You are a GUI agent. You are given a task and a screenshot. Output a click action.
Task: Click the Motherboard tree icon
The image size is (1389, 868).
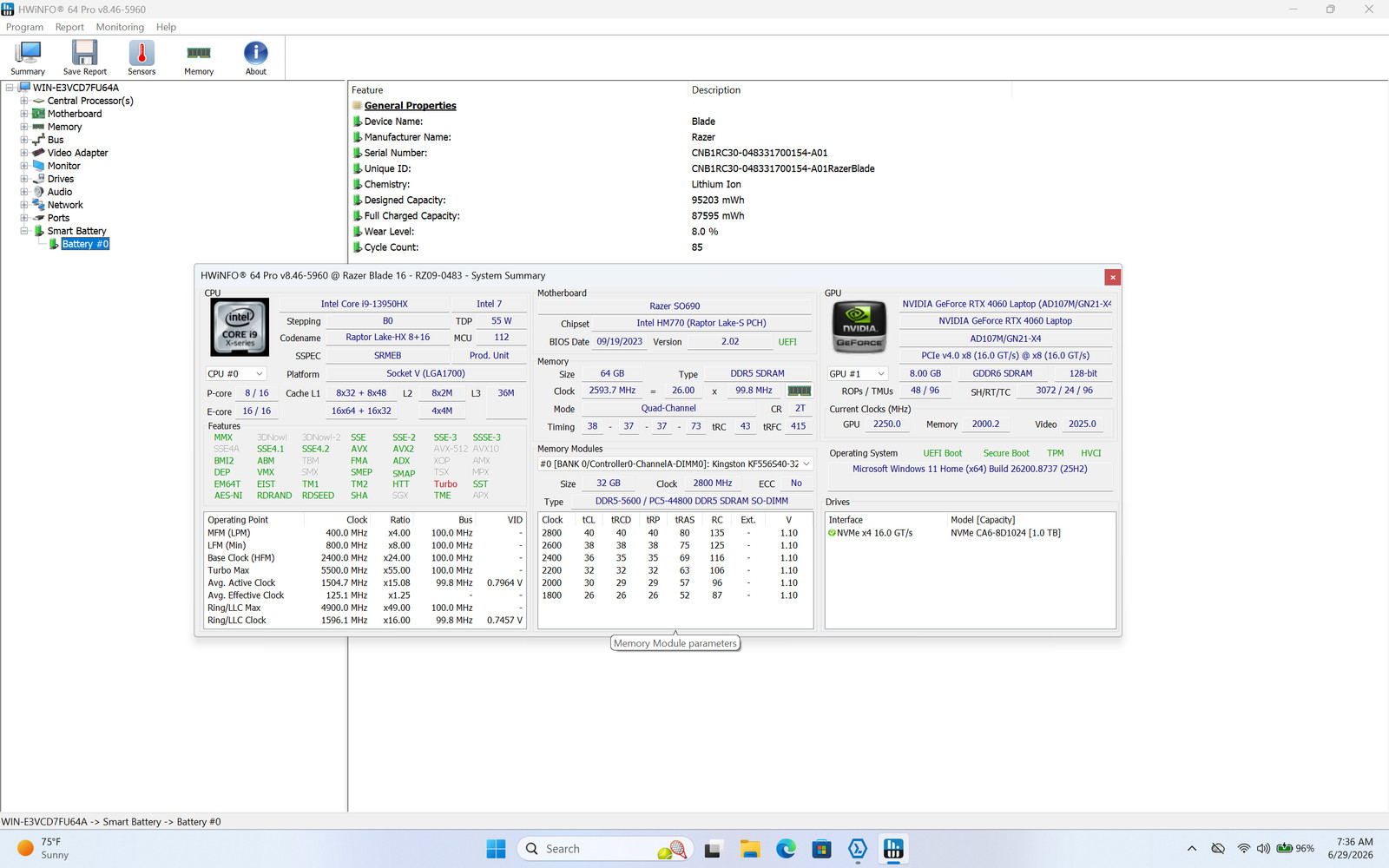[x=38, y=114]
